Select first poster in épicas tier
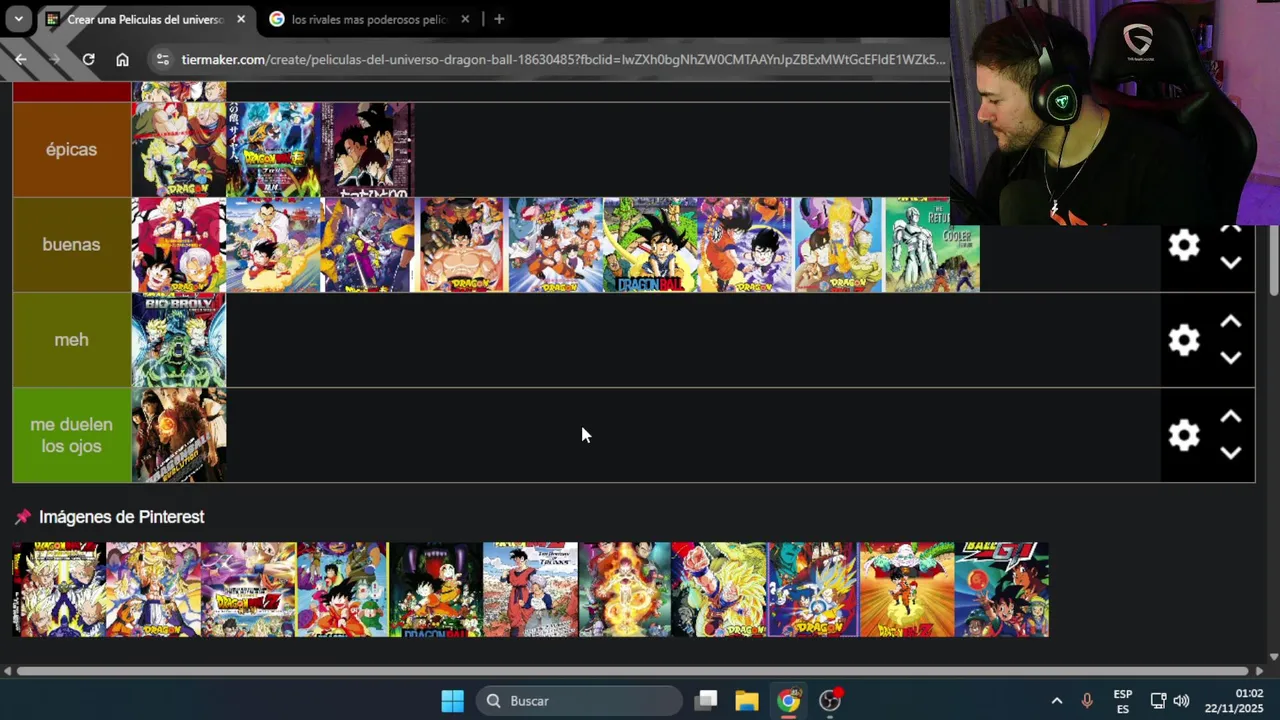 (179, 150)
